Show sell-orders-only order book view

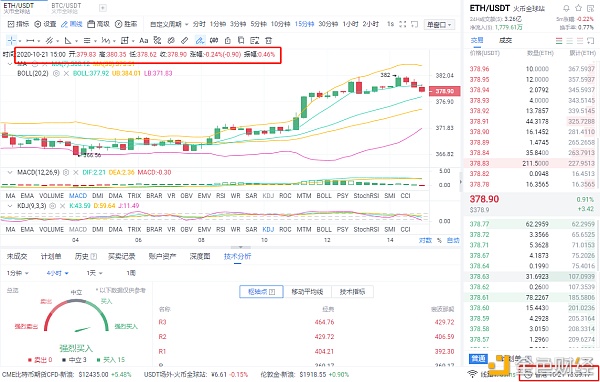coord(580,41)
